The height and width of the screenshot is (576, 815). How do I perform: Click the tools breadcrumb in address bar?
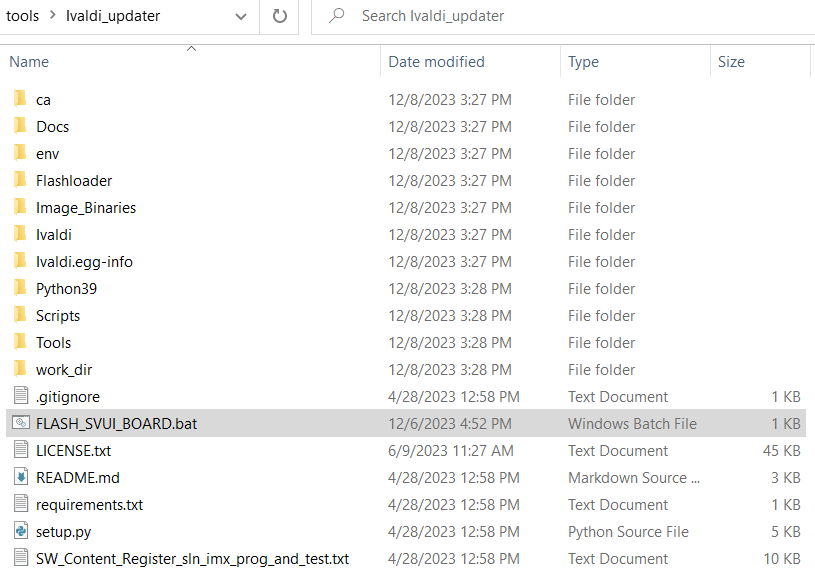22,16
